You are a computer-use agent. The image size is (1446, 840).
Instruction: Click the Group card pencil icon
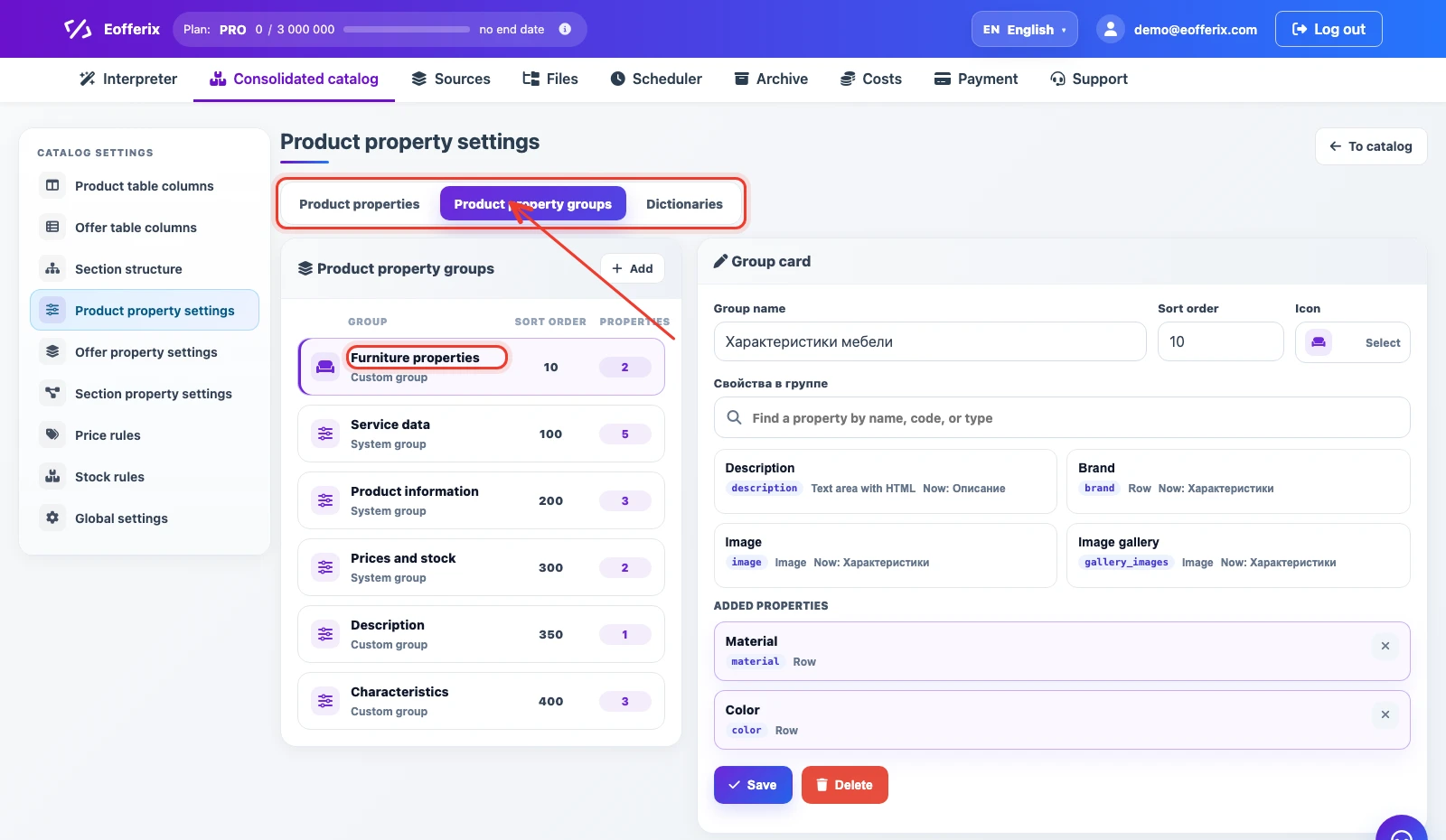coord(720,261)
